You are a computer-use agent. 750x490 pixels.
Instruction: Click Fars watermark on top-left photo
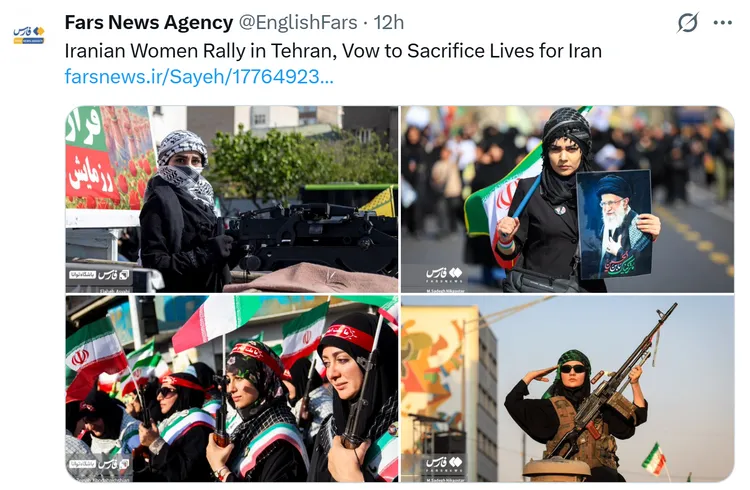99,275
